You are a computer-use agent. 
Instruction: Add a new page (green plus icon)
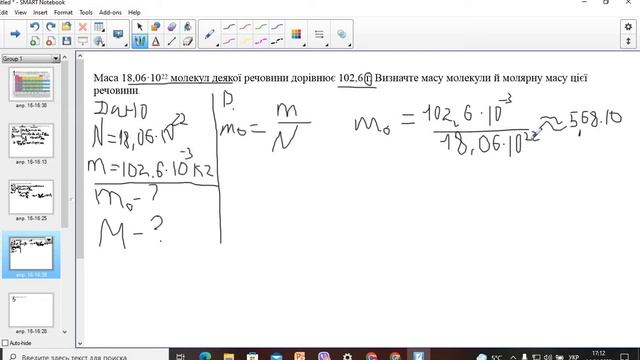[35, 41]
